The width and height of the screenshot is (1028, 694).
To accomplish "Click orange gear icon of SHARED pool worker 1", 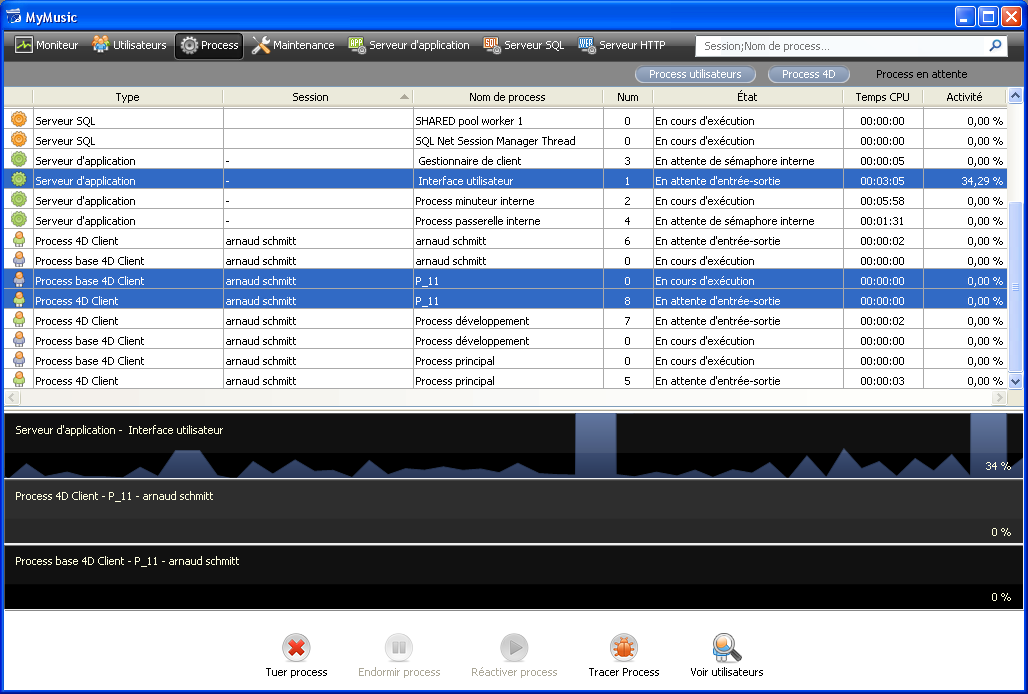I will click(19, 119).
